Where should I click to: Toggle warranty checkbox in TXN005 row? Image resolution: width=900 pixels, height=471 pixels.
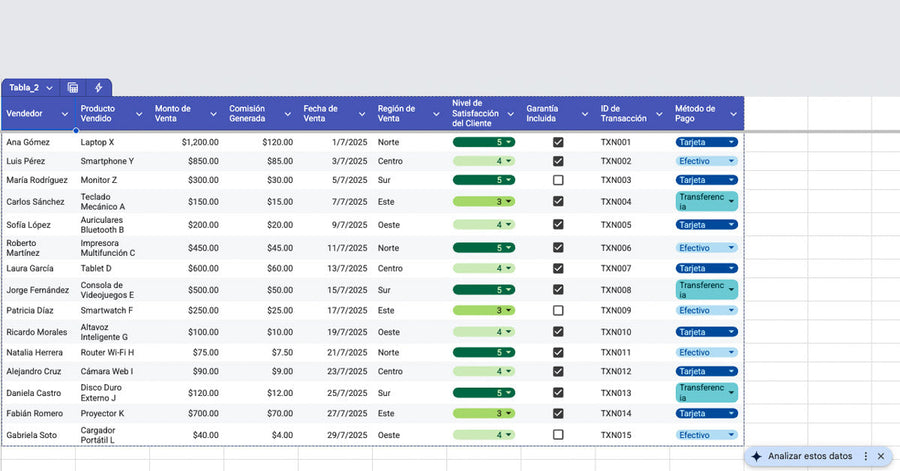pyautogui.click(x=558, y=224)
